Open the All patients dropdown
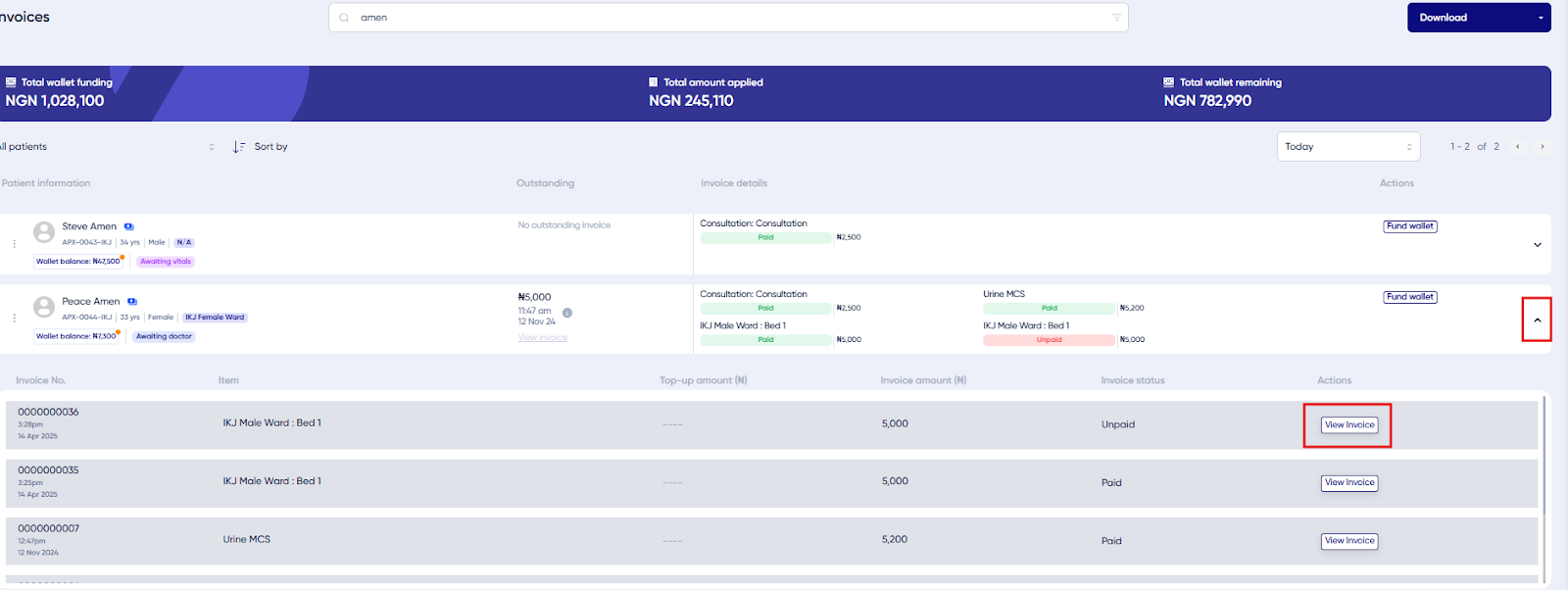The height and width of the screenshot is (590, 1568). coord(106,147)
